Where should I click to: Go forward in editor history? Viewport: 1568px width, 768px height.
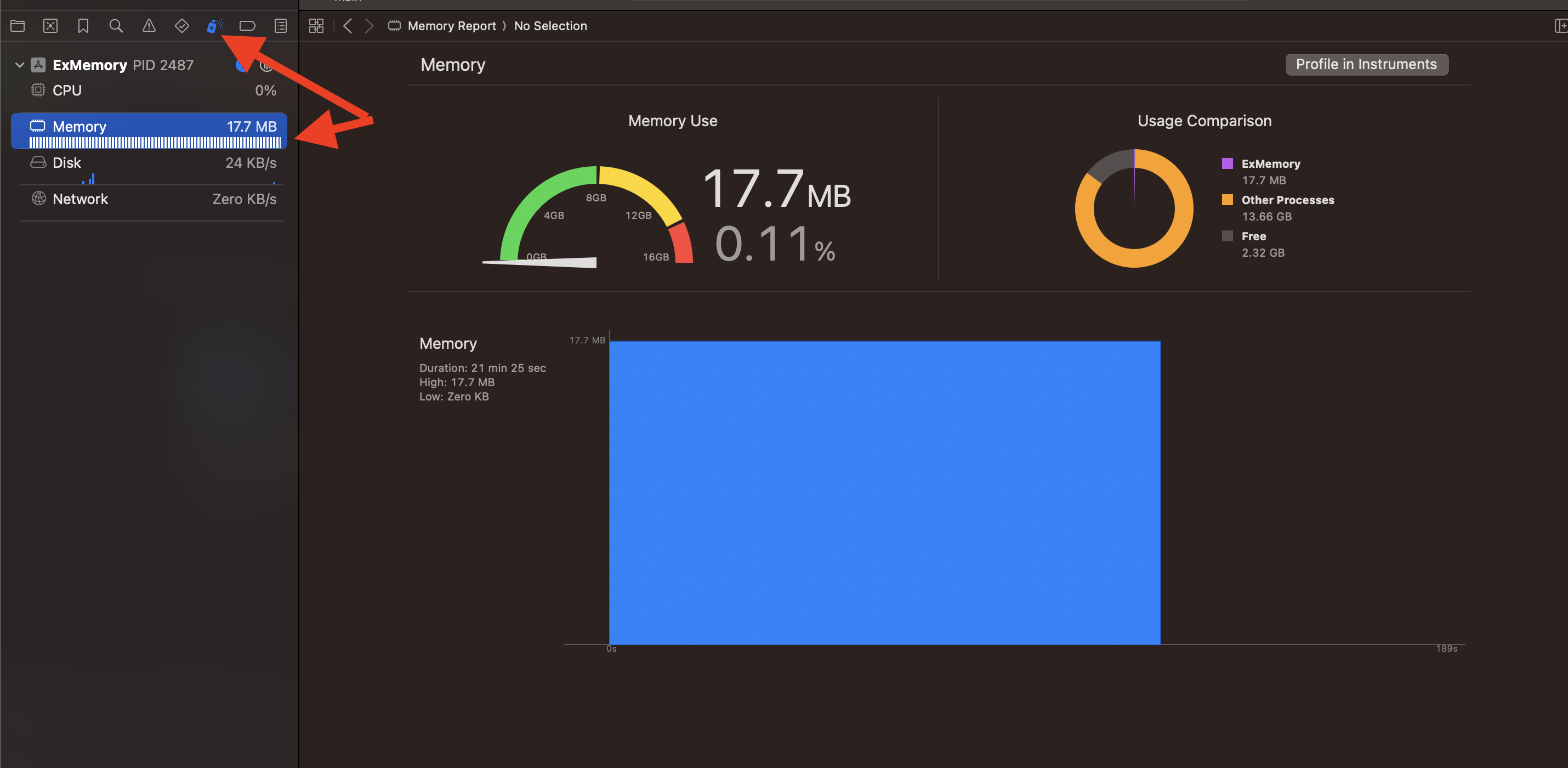click(369, 26)
